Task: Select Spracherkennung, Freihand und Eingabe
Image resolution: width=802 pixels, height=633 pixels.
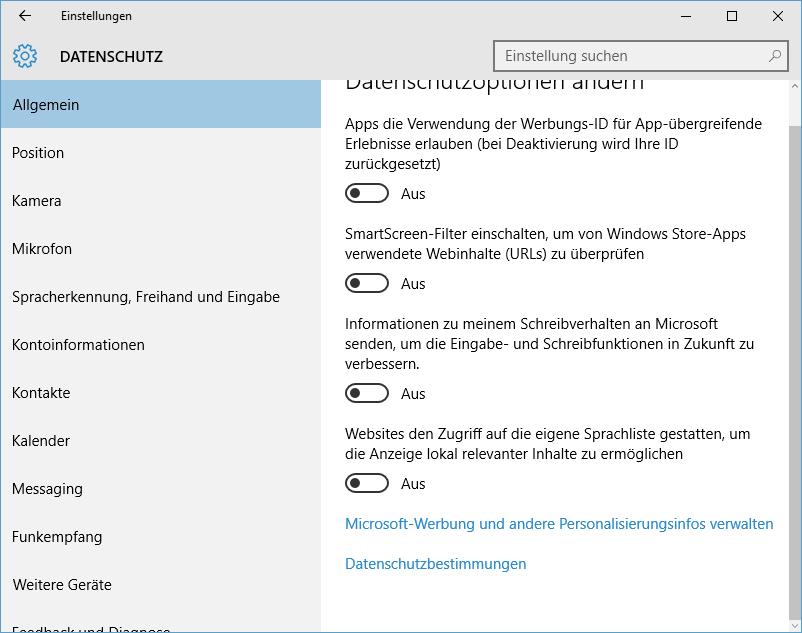Action: click(x=161, y=297)
